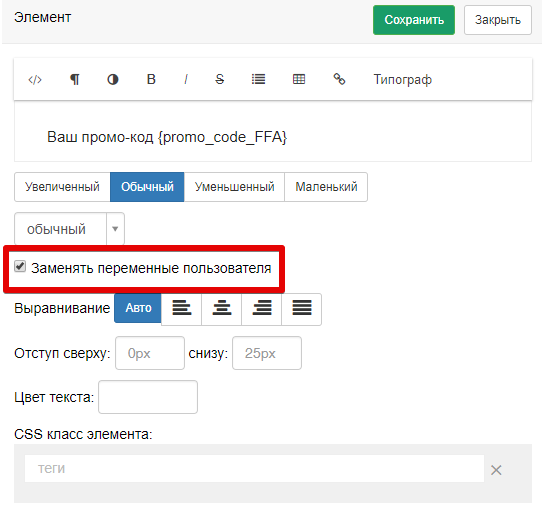Click the paragraph formatting icon

click(x=75, y=80)
